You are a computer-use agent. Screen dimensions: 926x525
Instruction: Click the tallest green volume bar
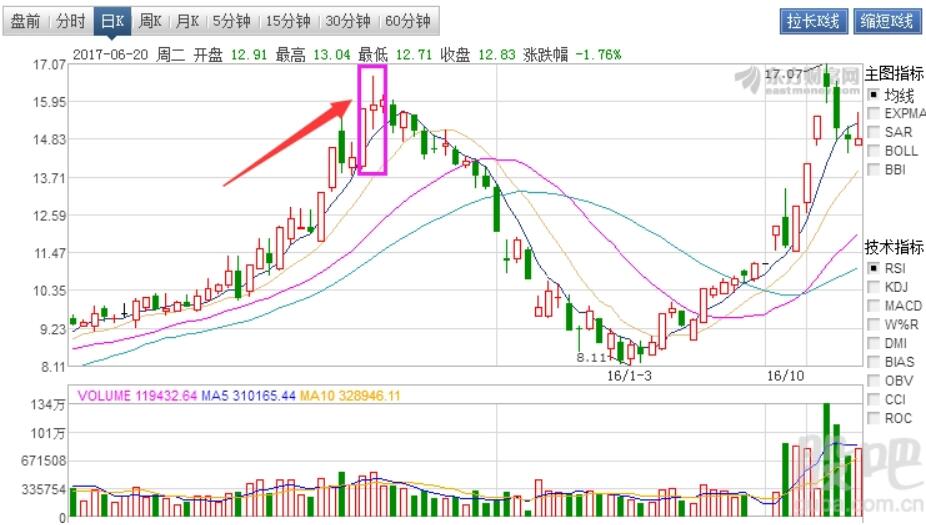(826, 460)
